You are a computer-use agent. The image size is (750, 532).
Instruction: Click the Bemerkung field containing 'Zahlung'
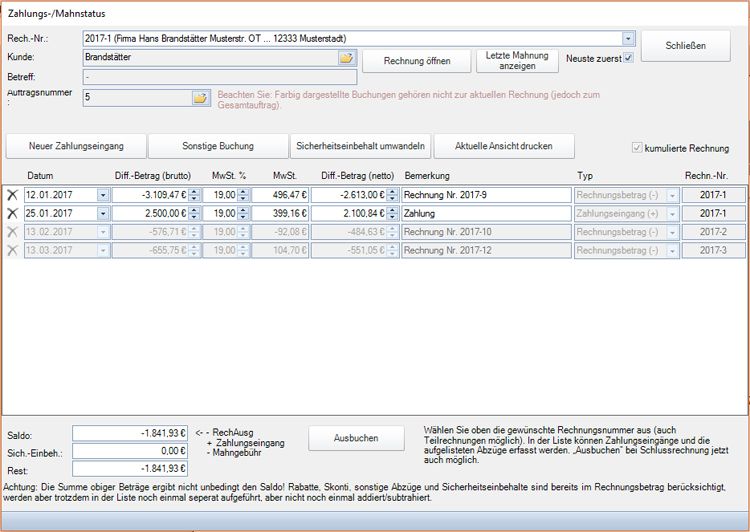tap(486, 213)
